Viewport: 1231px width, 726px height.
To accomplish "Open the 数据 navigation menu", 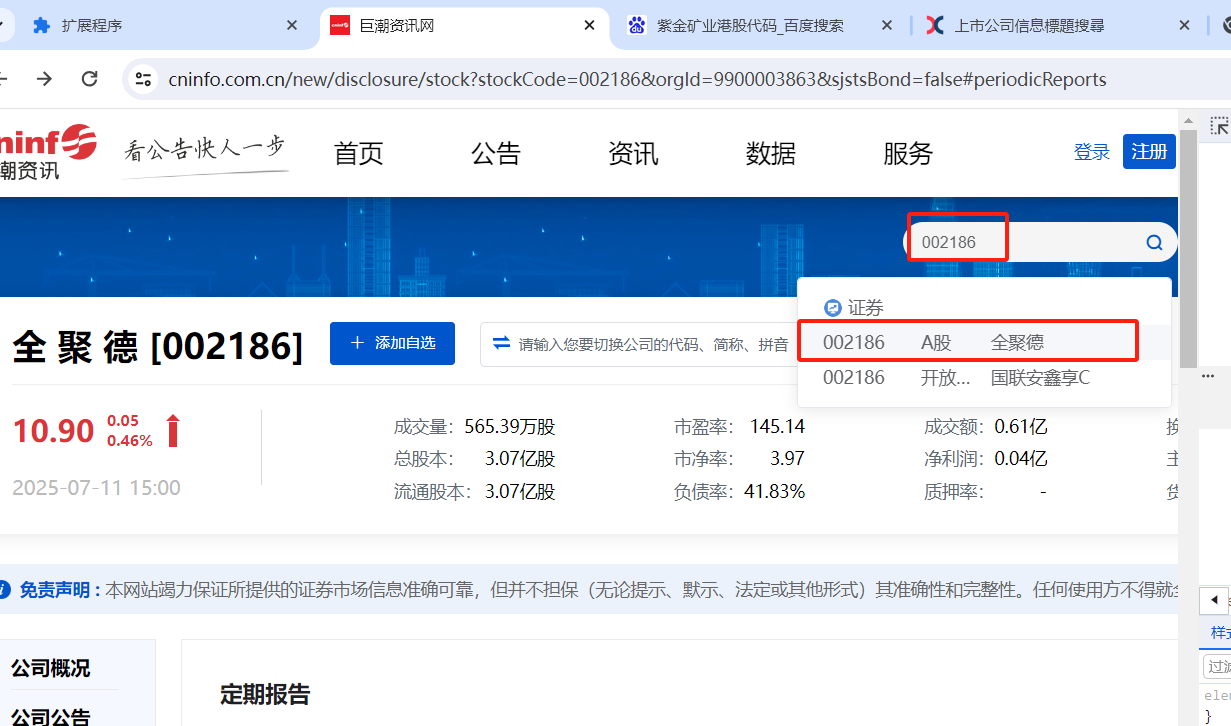I will 771,153.
